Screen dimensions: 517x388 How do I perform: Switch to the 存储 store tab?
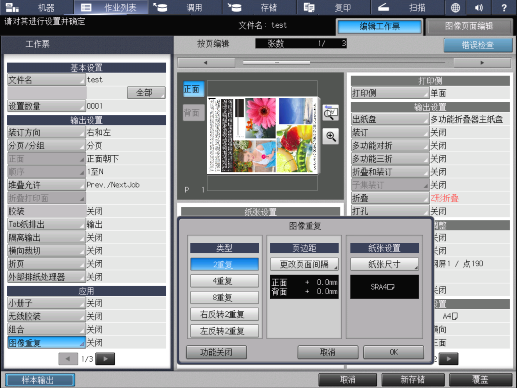point(259,7)
